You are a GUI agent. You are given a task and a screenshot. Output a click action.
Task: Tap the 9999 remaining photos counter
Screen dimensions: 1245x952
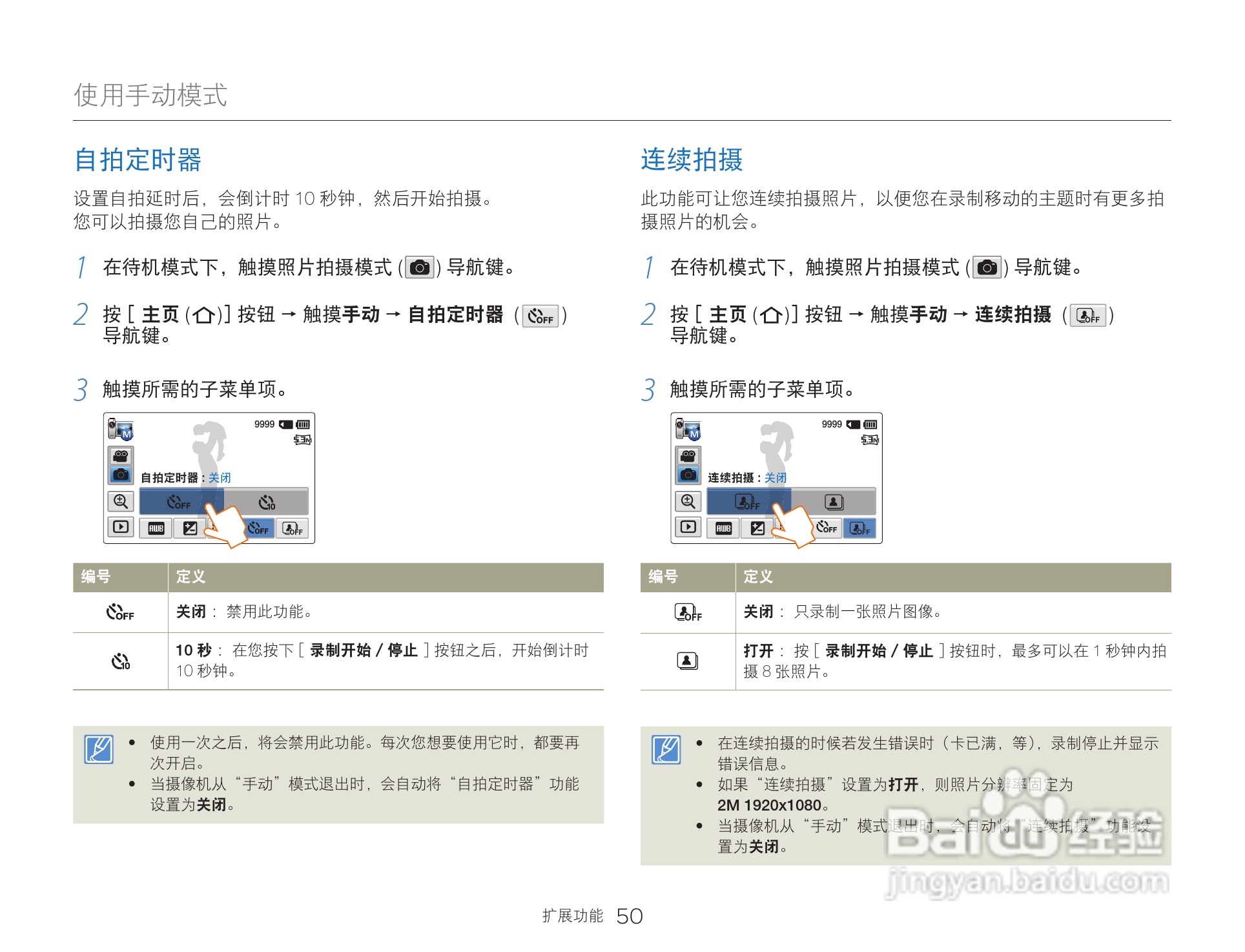(x=263, y=424)
